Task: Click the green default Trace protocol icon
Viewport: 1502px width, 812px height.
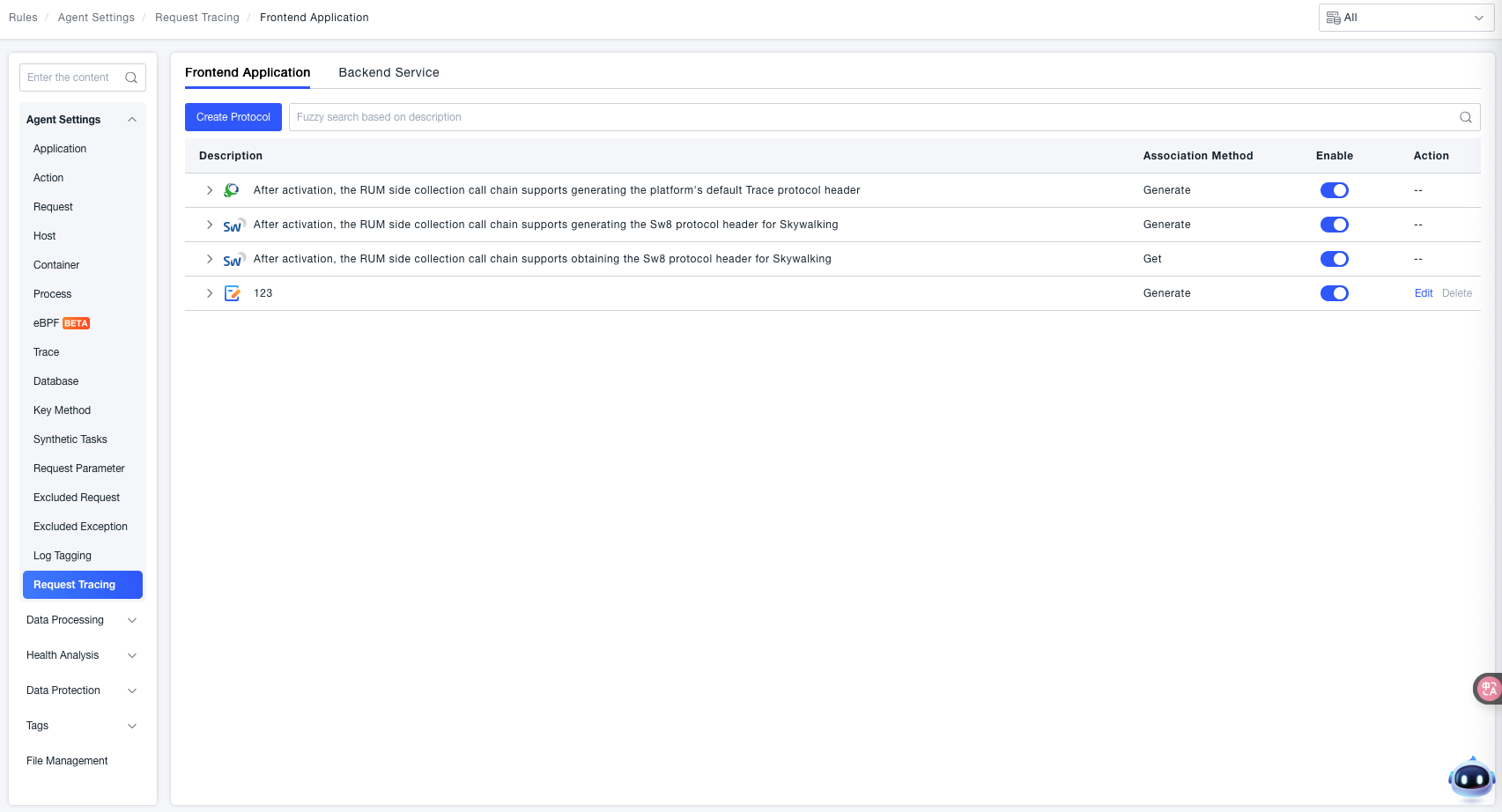Action: pyautogui.click(x=232, y=190)
